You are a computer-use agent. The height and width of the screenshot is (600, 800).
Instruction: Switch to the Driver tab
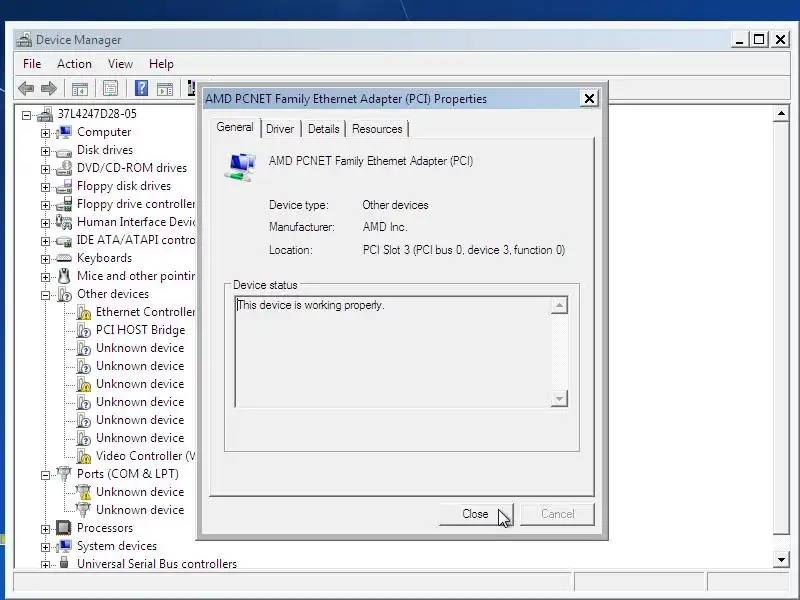280,129
